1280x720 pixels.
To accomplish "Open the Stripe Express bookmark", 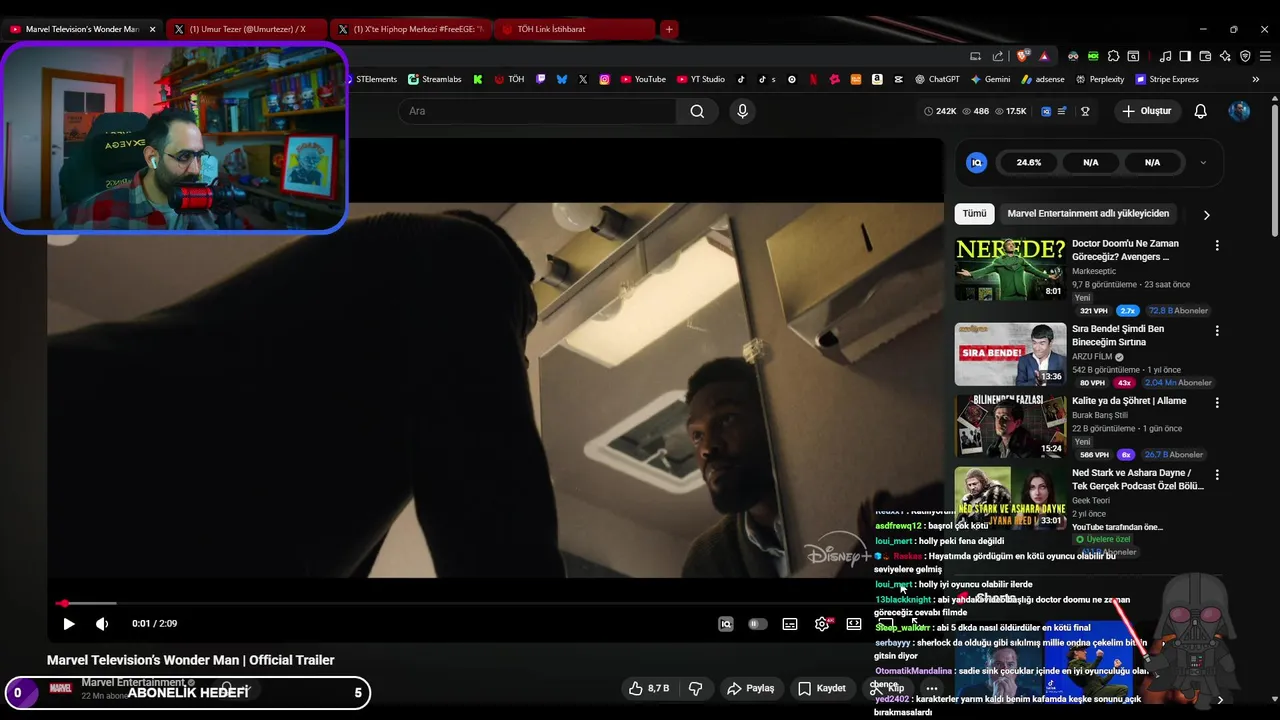I will click(1166, 79).
